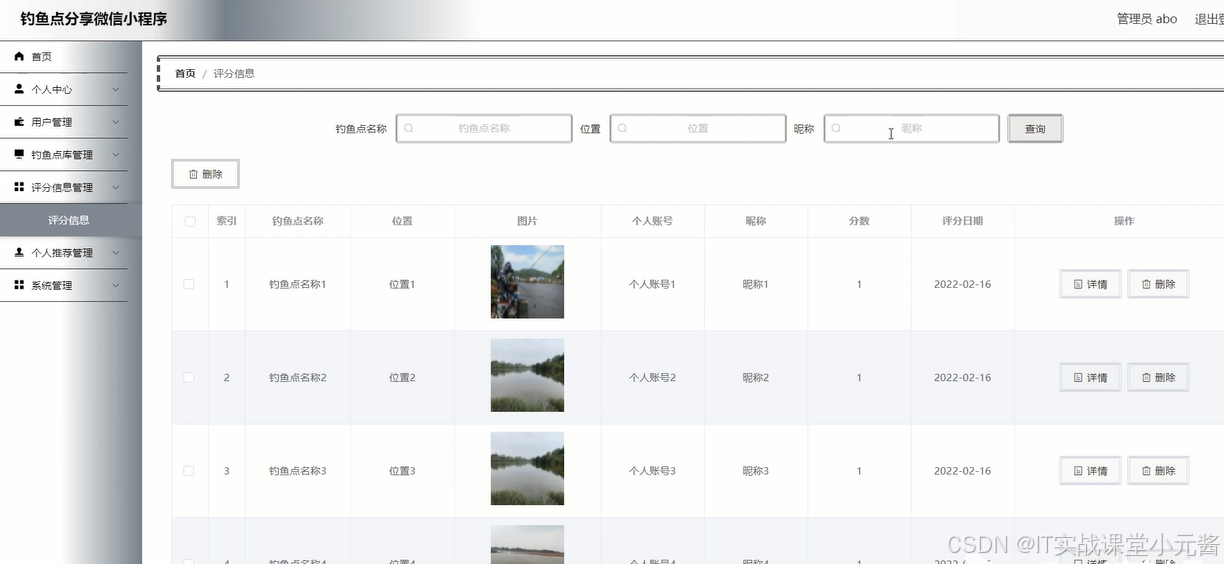
Task: Click the person icon beside 个人推荐管理
Action: 19,253
